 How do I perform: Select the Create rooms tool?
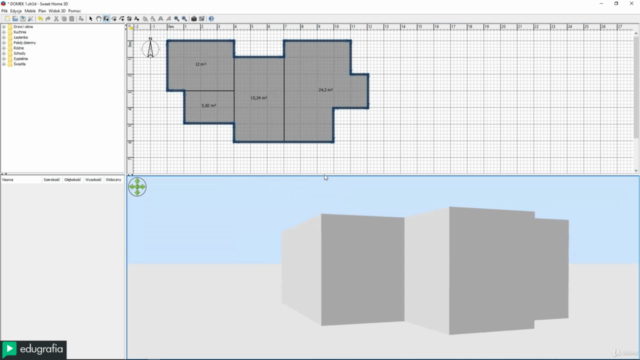pos(115,19)
